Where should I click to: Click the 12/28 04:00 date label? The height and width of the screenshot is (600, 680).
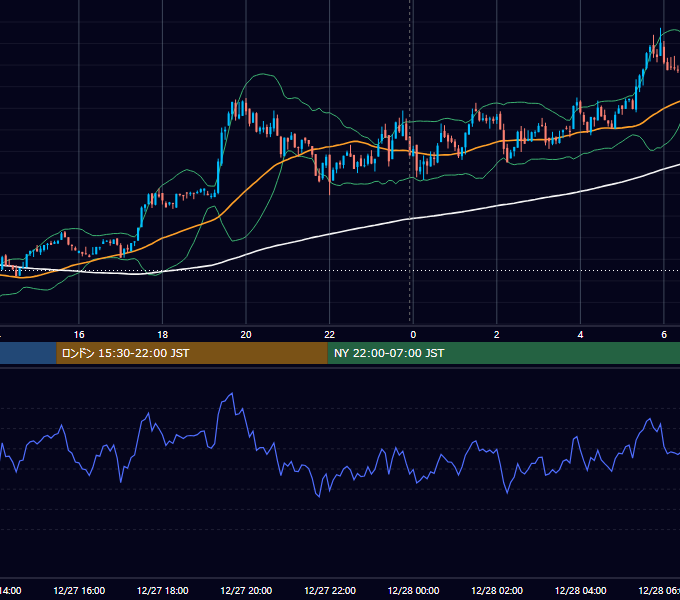click(x=581, y=591)
